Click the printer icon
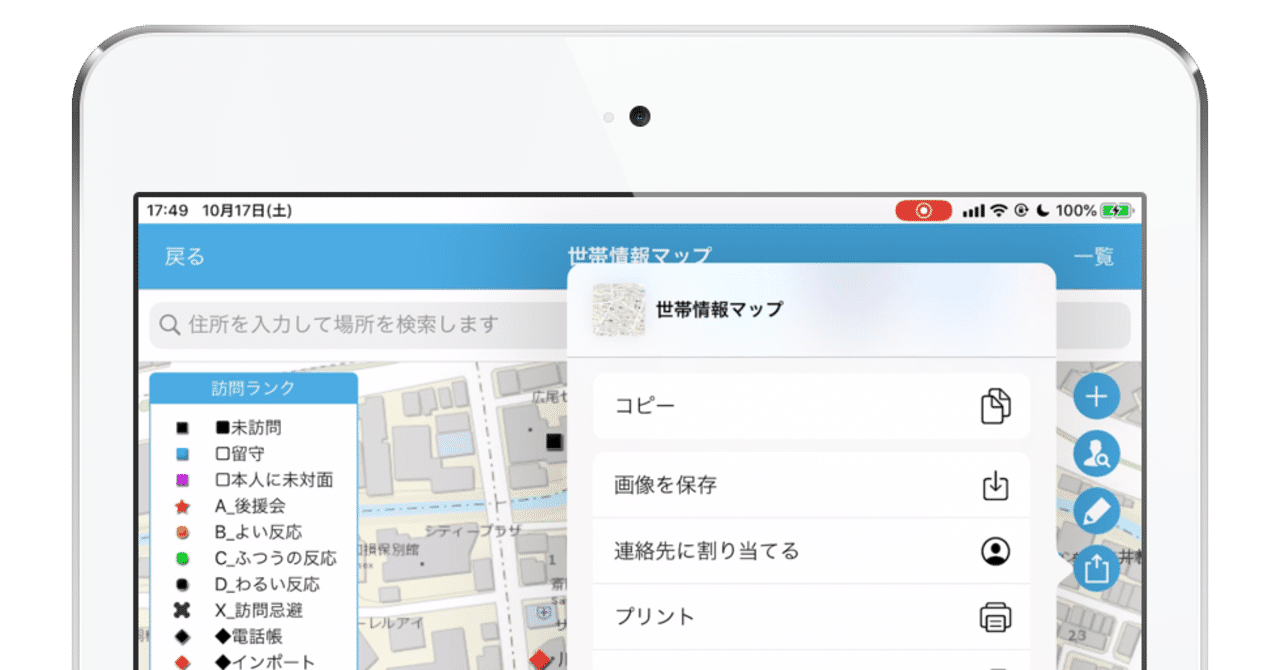This screenshot has width=1280, height=670. click(x=995, y=617)
